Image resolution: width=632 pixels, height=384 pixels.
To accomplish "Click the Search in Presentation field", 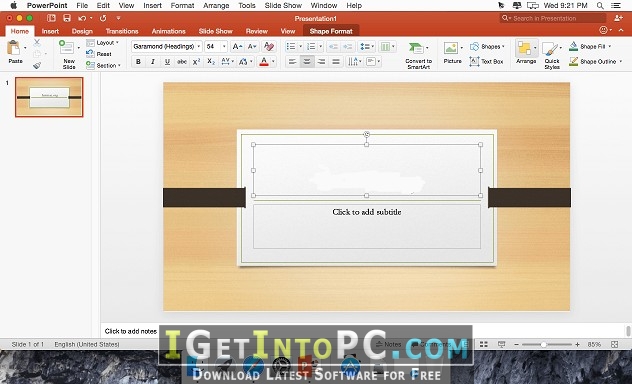I will tap(553, 18).
